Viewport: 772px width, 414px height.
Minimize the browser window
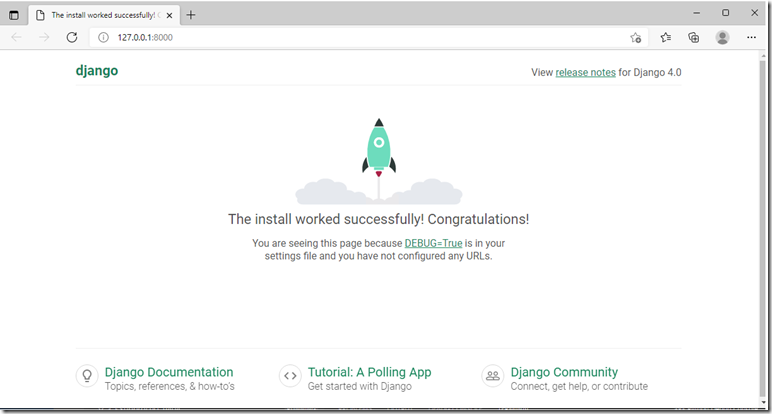697,13
